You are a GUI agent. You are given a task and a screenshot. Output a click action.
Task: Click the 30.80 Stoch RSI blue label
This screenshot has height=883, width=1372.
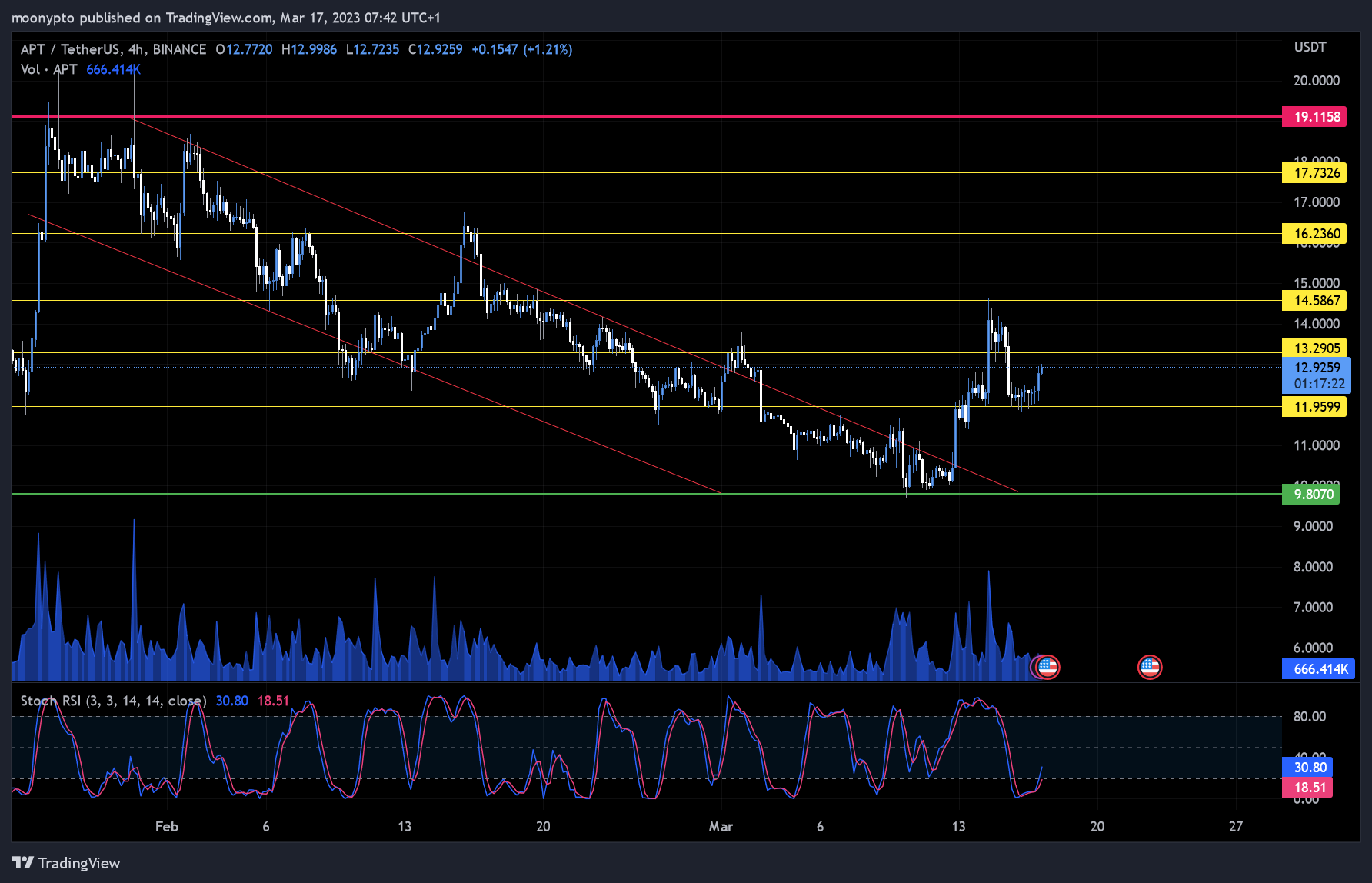pos(1307,768)
